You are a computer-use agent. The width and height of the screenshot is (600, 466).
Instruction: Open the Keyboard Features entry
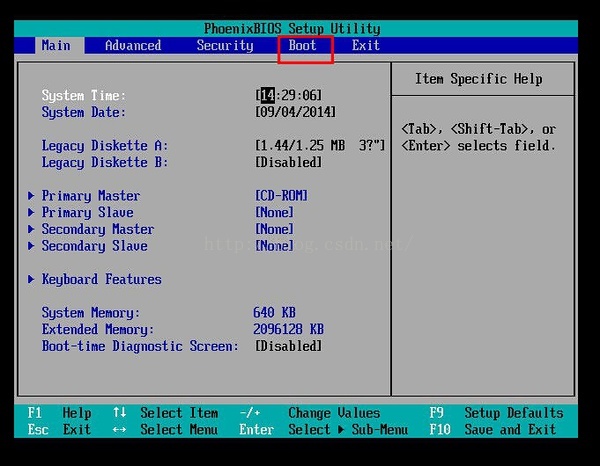coord(101,279)
